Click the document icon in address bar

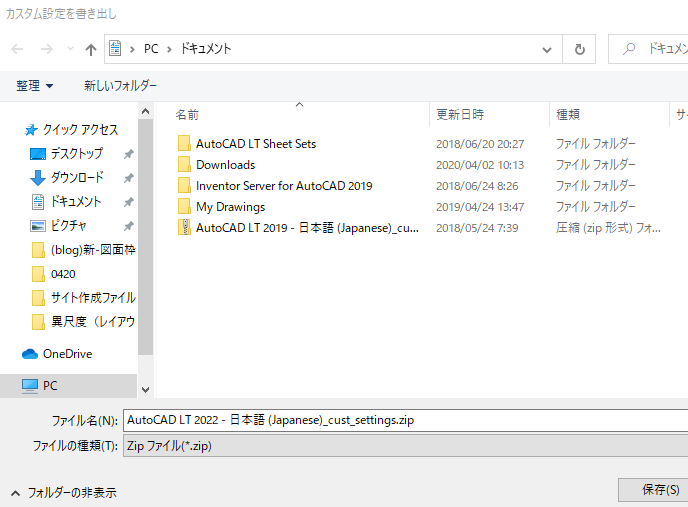(x=115, y=48)
